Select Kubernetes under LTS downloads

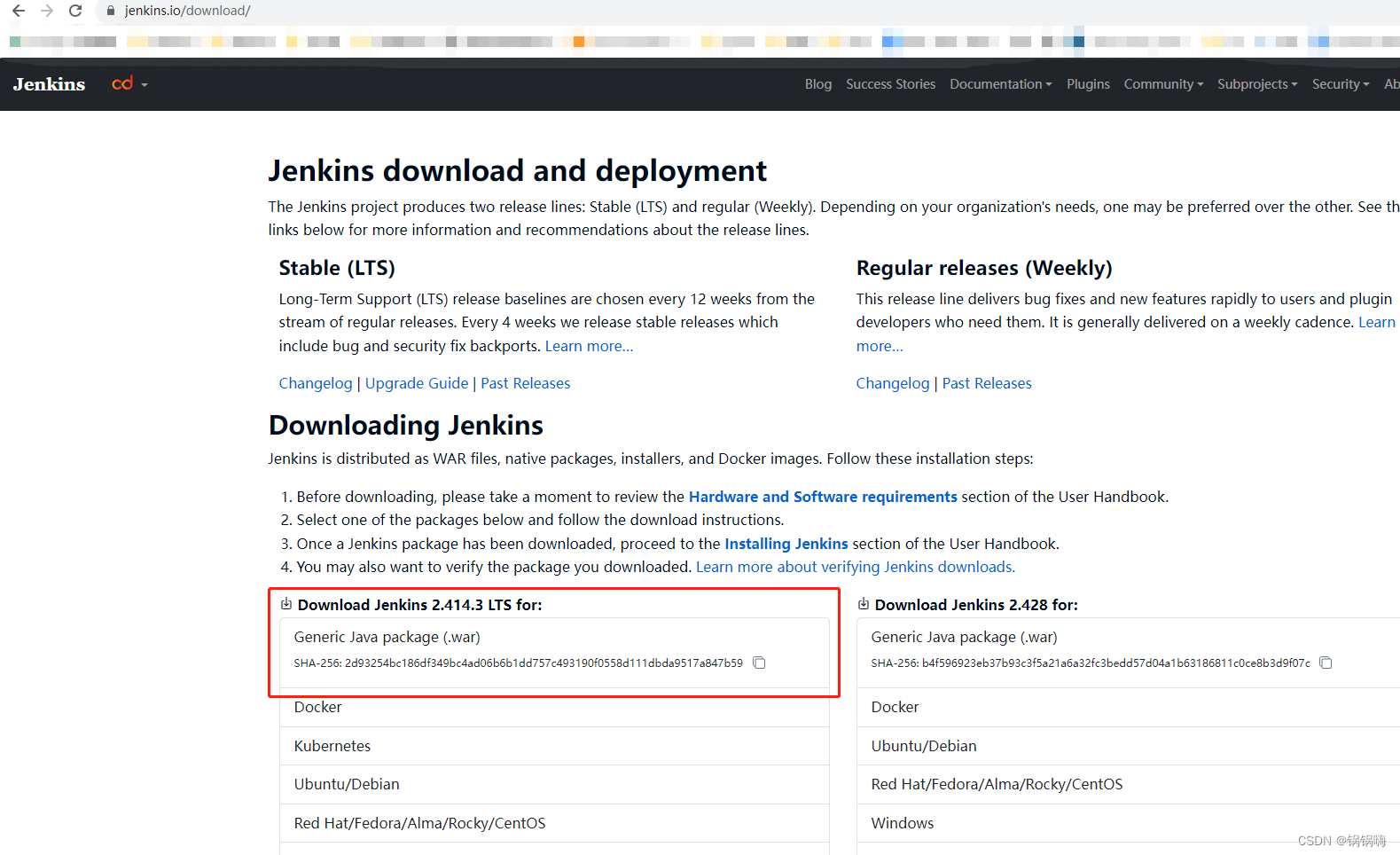click(x=554, y=746)
